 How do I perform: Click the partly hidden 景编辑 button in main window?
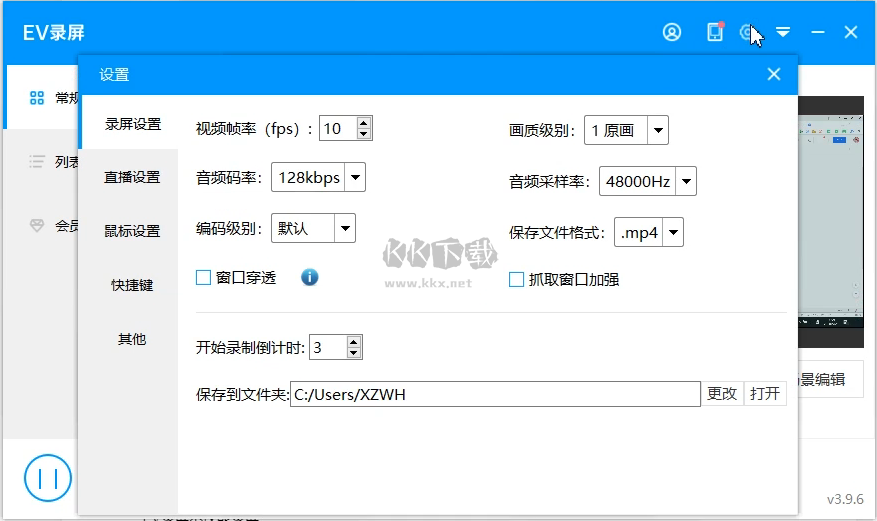coord(831,380)
